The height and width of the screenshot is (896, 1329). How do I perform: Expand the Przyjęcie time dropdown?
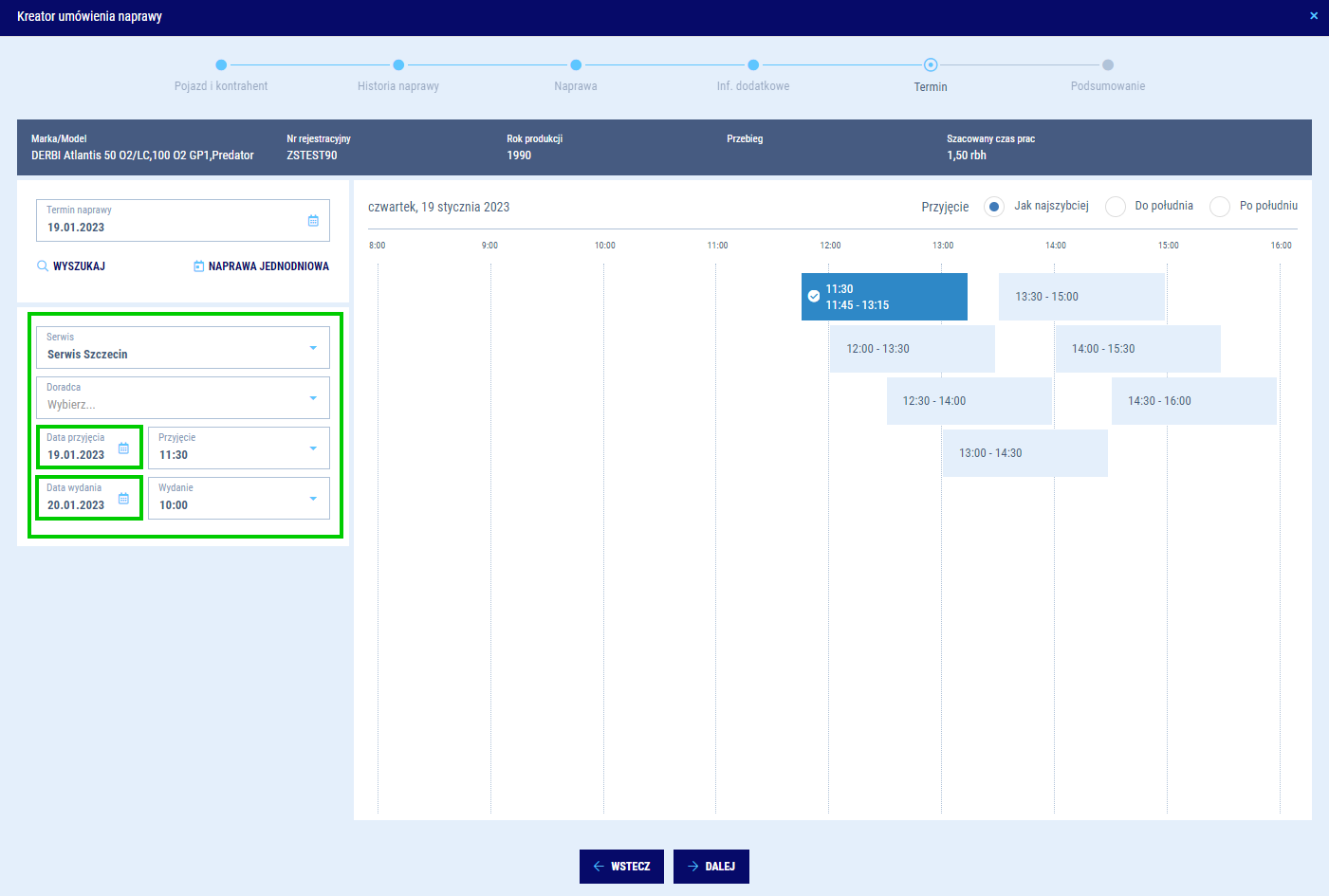click(313, 448)
